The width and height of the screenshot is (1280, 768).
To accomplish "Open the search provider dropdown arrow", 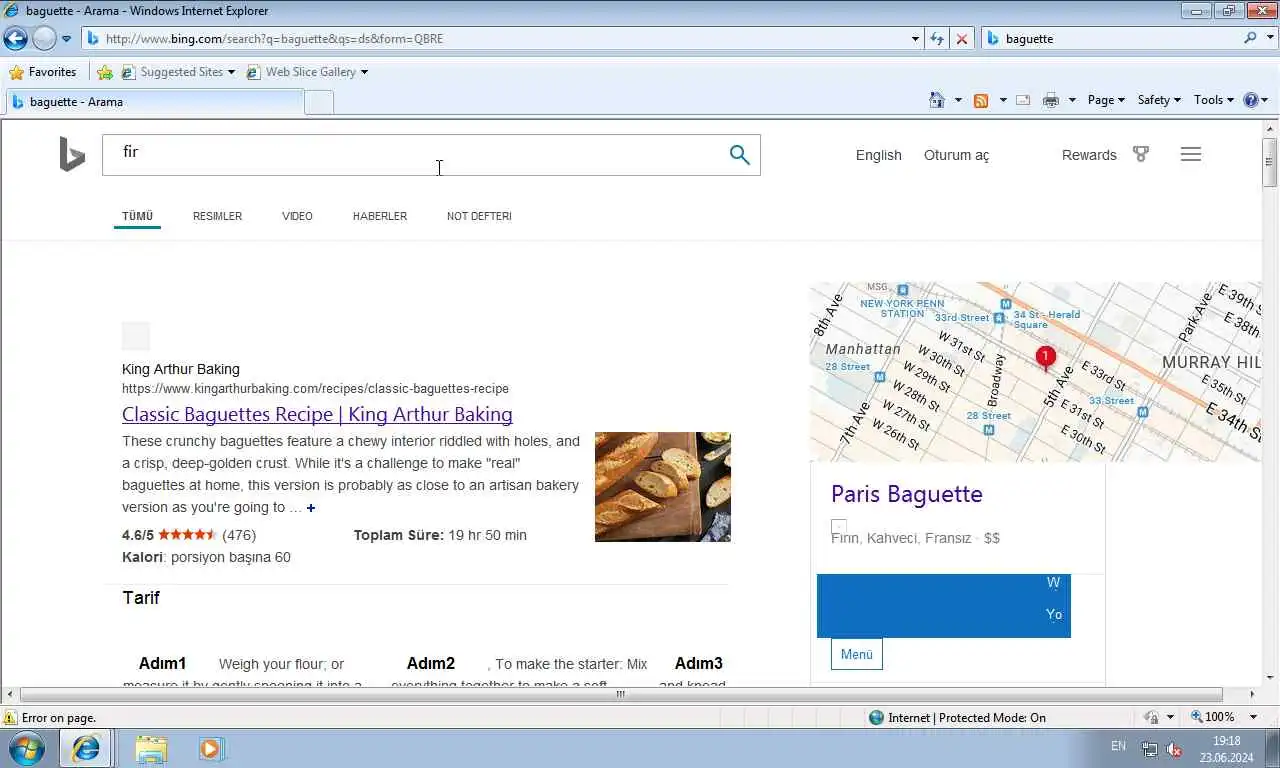I will point(1269,39).
